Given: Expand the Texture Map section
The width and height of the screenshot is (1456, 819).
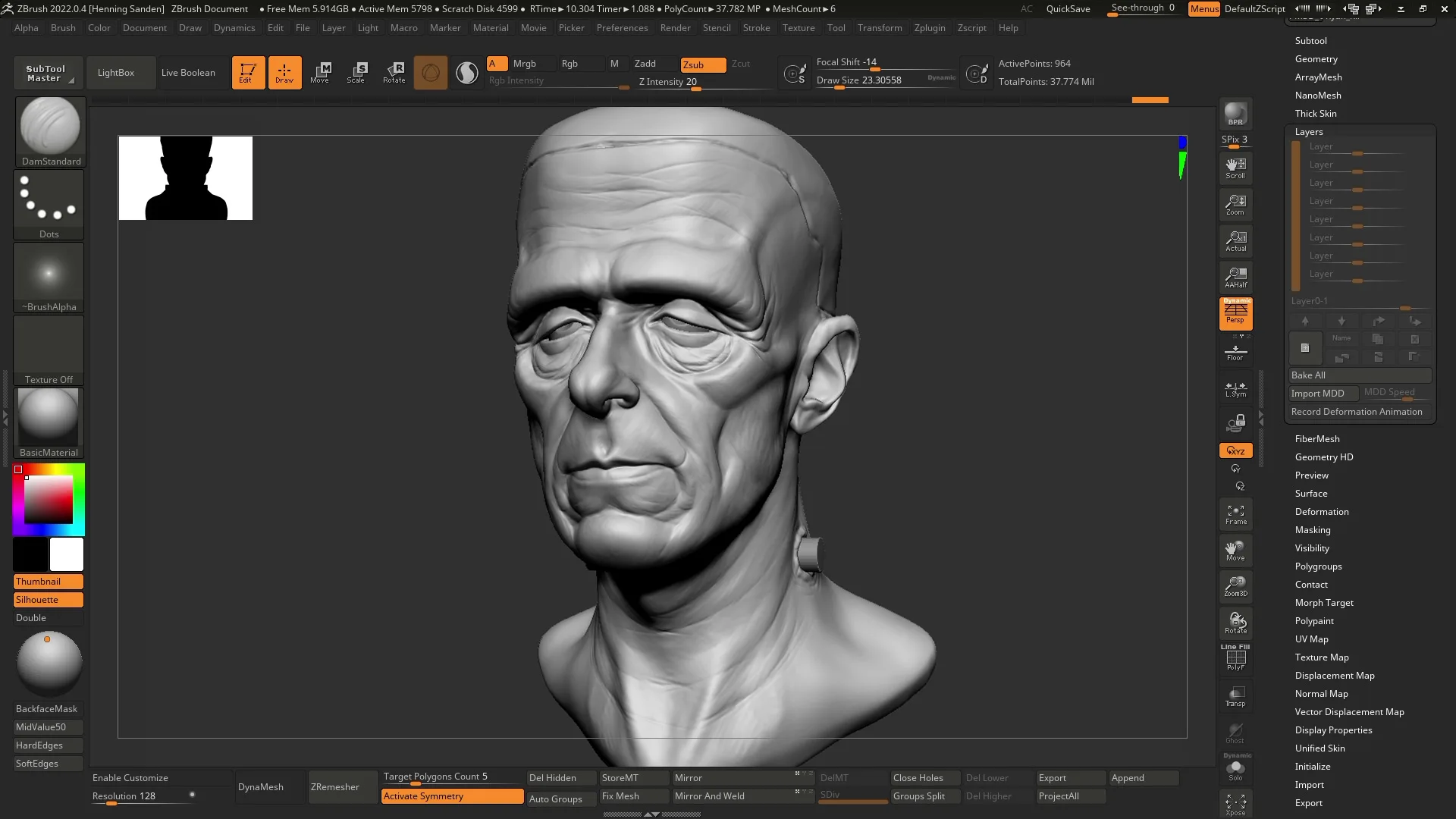Looking at the screenshot, I should pyautogui.click(x=1321, y=657).
